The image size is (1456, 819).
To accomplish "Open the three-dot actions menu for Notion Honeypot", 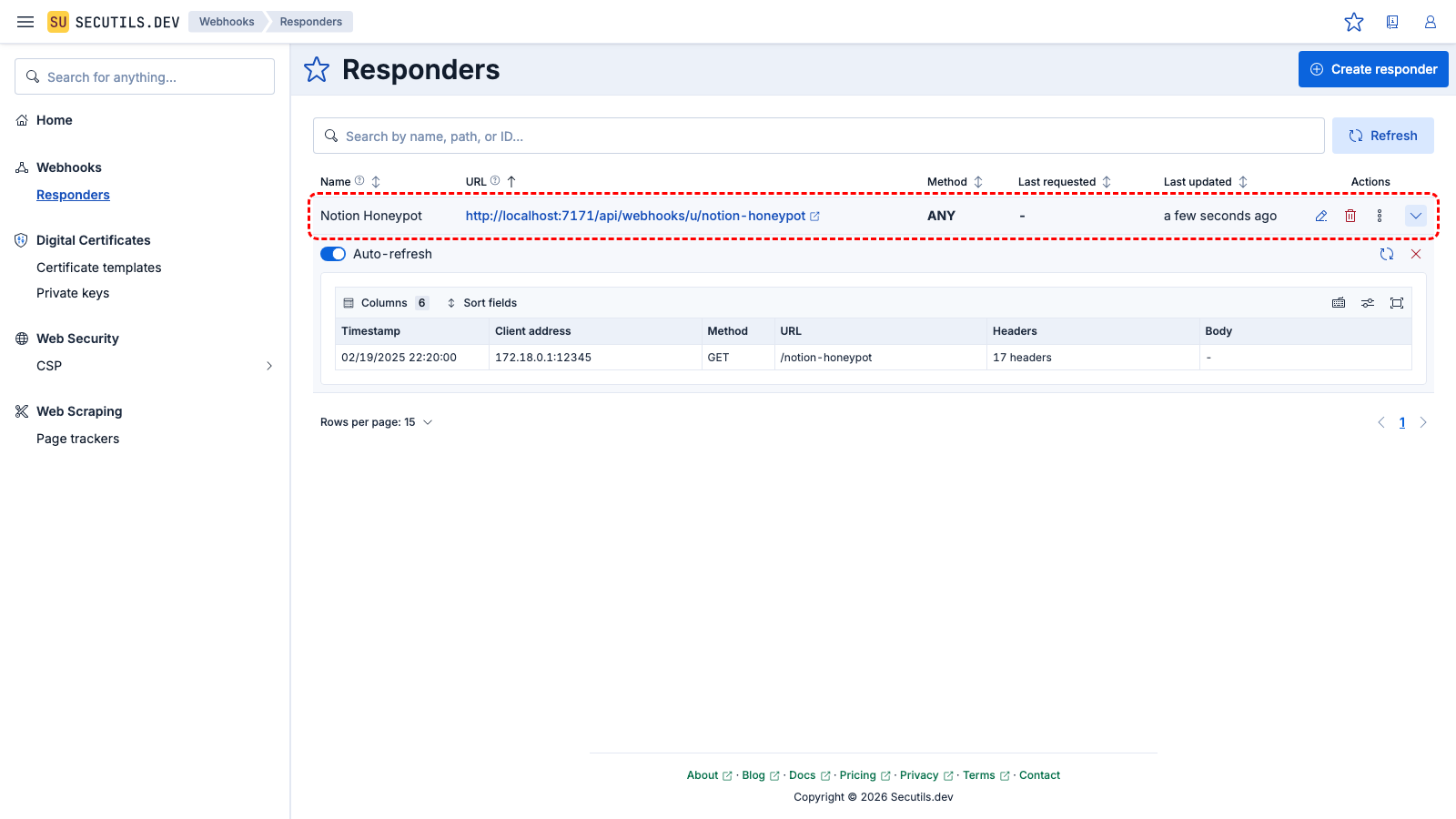I will click(1380, 216).
